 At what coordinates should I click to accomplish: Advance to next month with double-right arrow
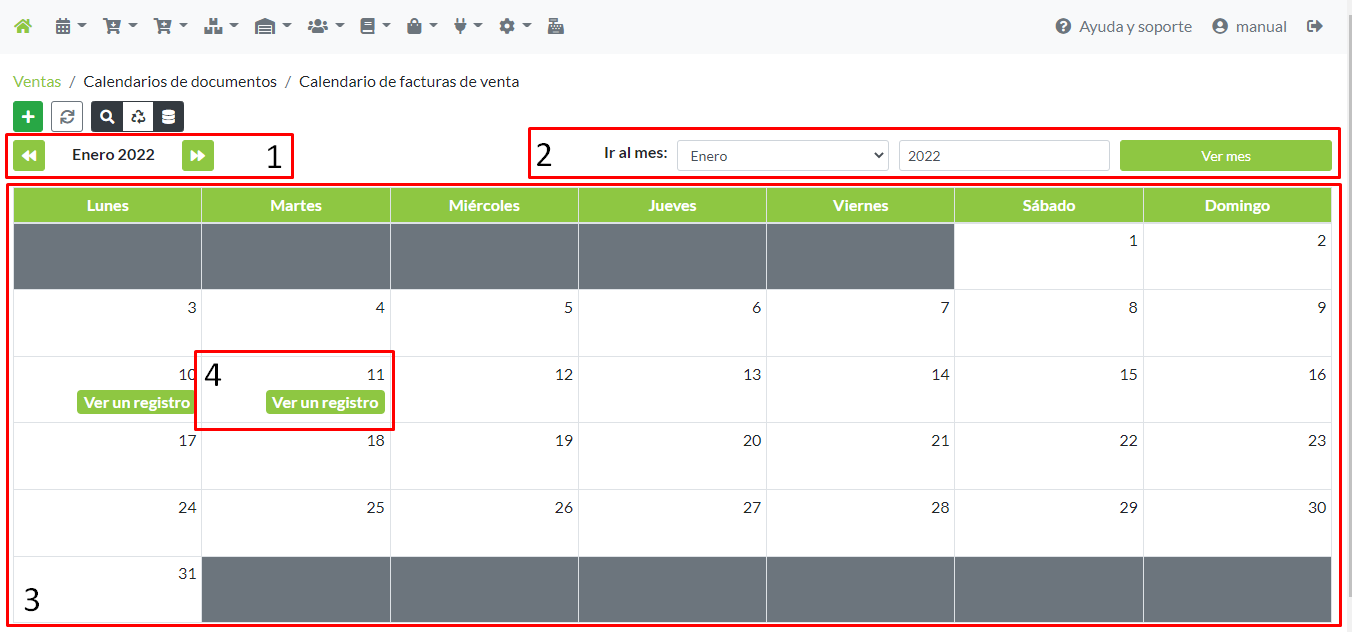pos(198,155)
